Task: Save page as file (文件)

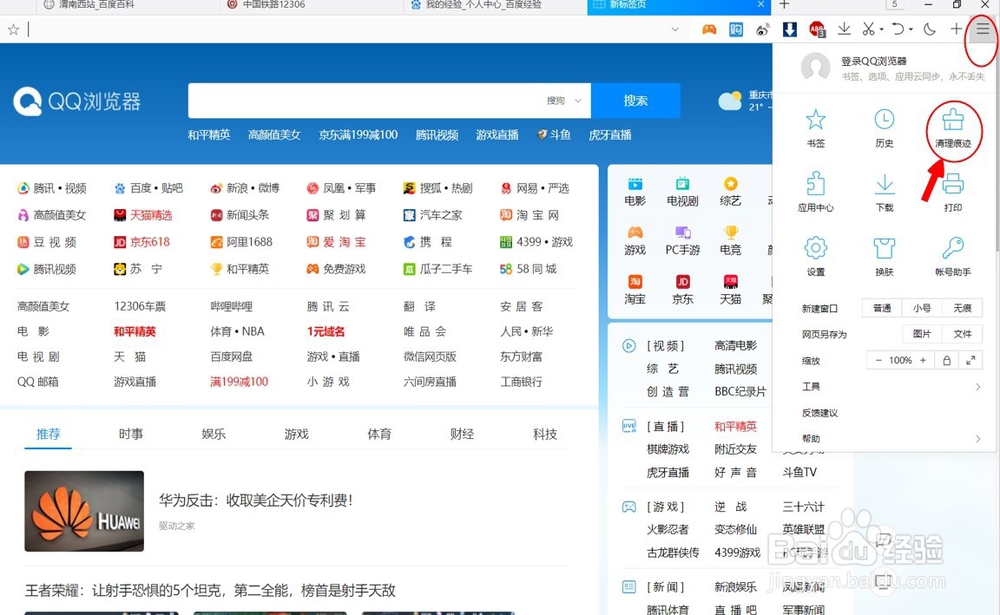Action: [962, 334]
